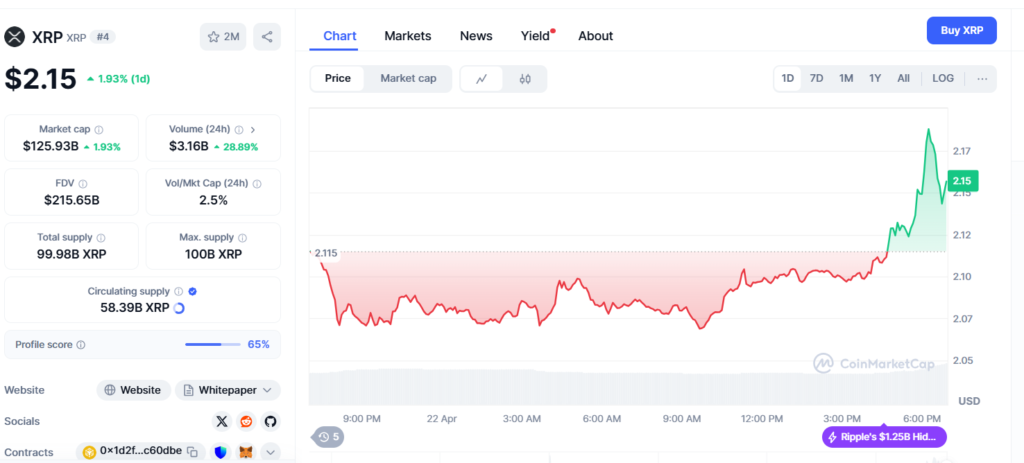1024x463 pixels.
Task: Click the $125.93B market cap value
Action: pos(50,146)
